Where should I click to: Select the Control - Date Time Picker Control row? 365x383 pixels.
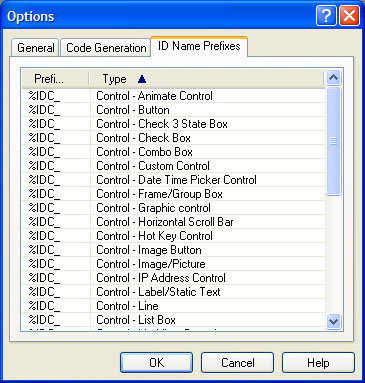point(174,180)
